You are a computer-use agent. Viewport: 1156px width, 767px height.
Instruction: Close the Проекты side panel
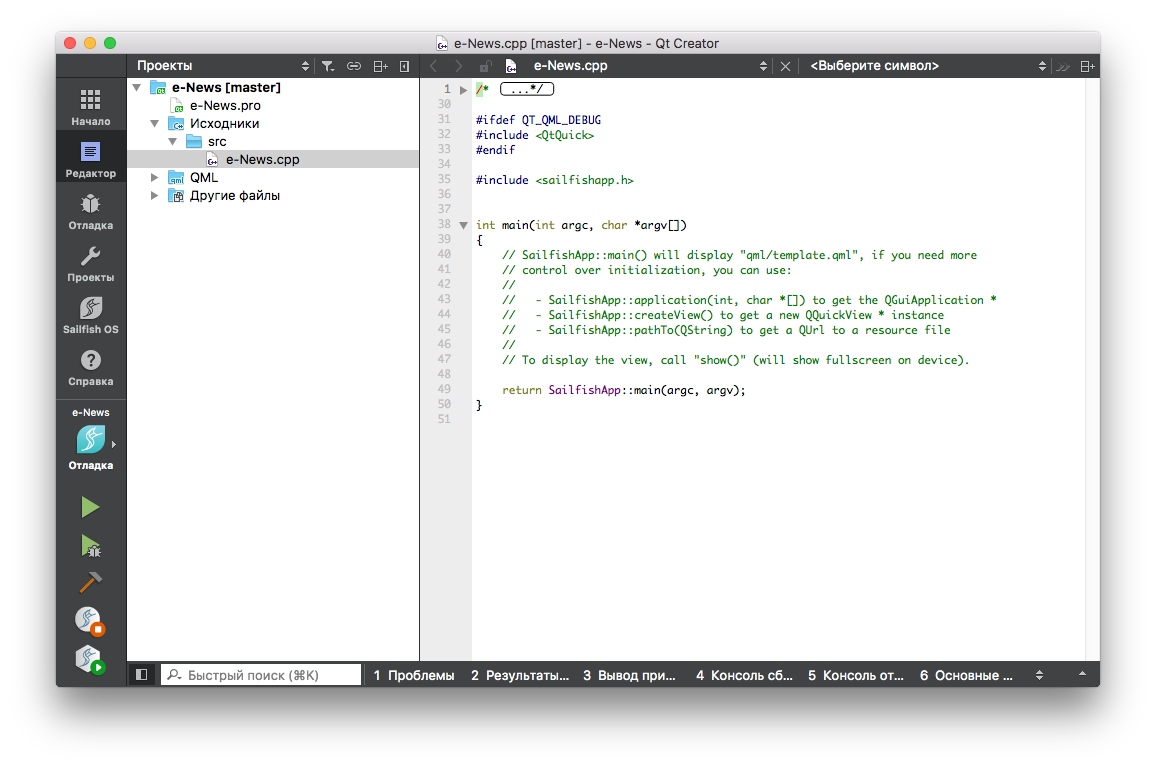coord(405,66)
